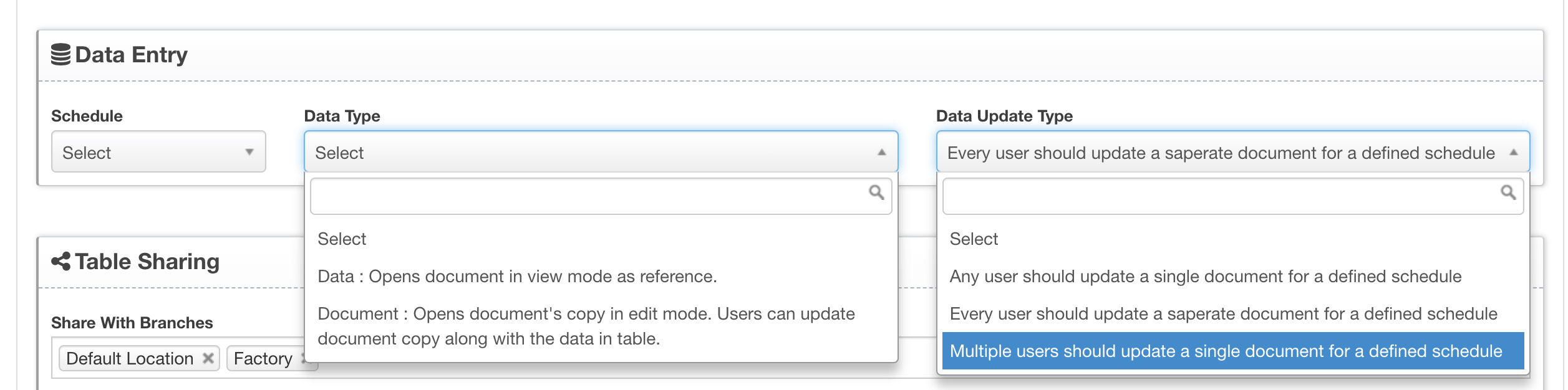
Task: Click the database icon beside Data Entry
Action: tap(60, 55)
